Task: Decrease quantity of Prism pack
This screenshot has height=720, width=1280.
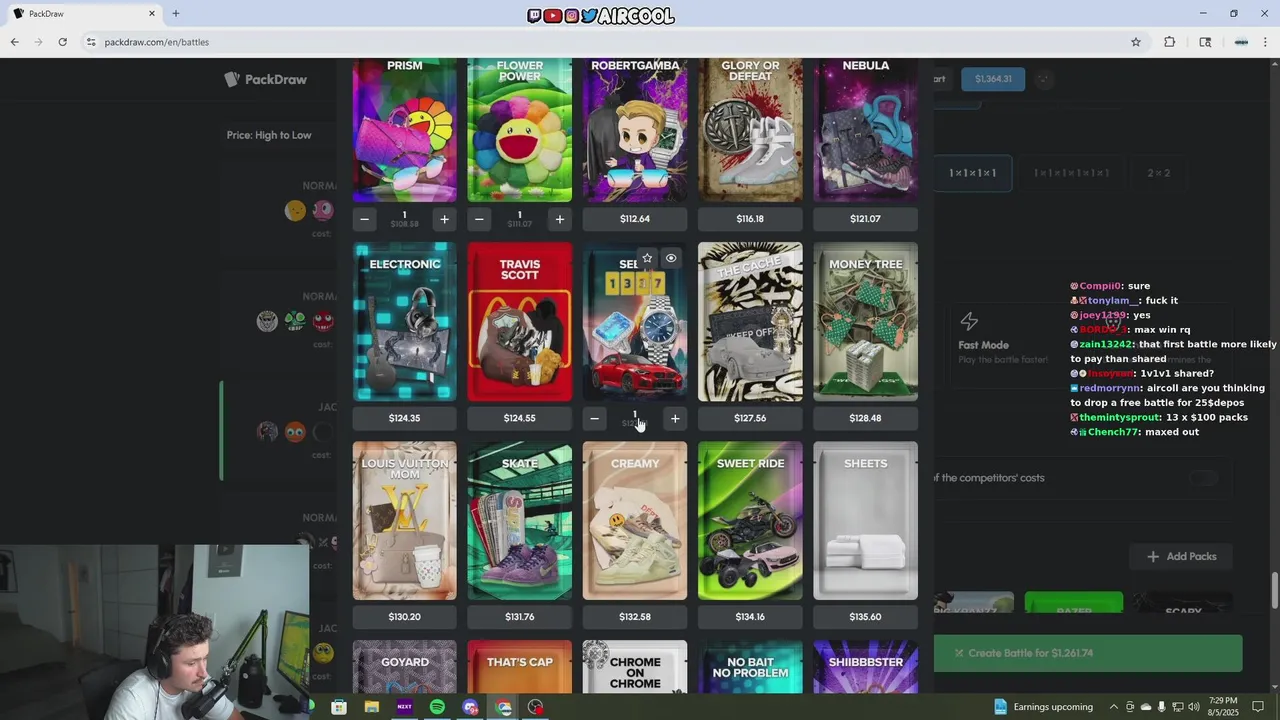Action: [x=365, y=219]
